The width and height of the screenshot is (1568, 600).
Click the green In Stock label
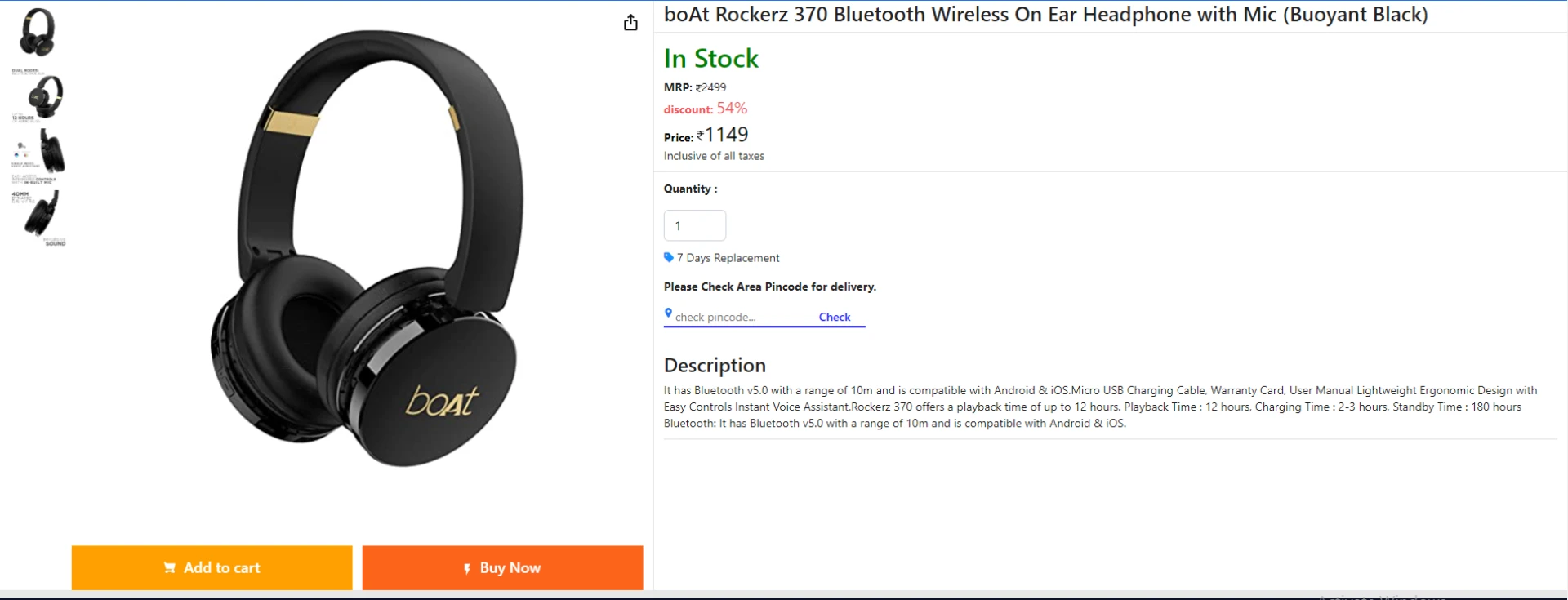(711, 59)
